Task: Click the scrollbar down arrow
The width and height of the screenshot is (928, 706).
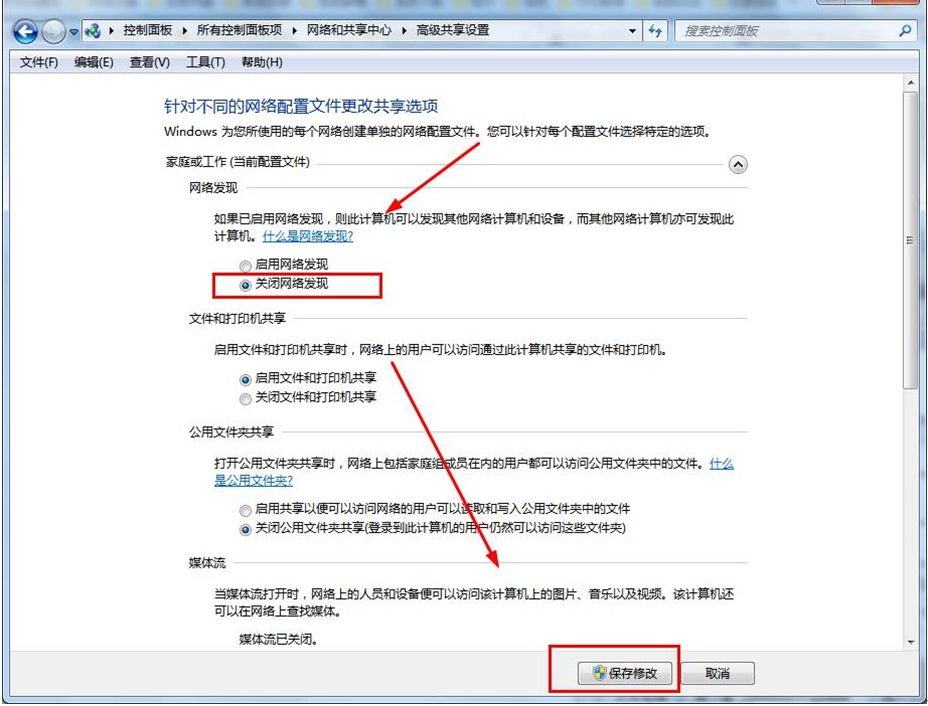Action: (x=910, y=641)
